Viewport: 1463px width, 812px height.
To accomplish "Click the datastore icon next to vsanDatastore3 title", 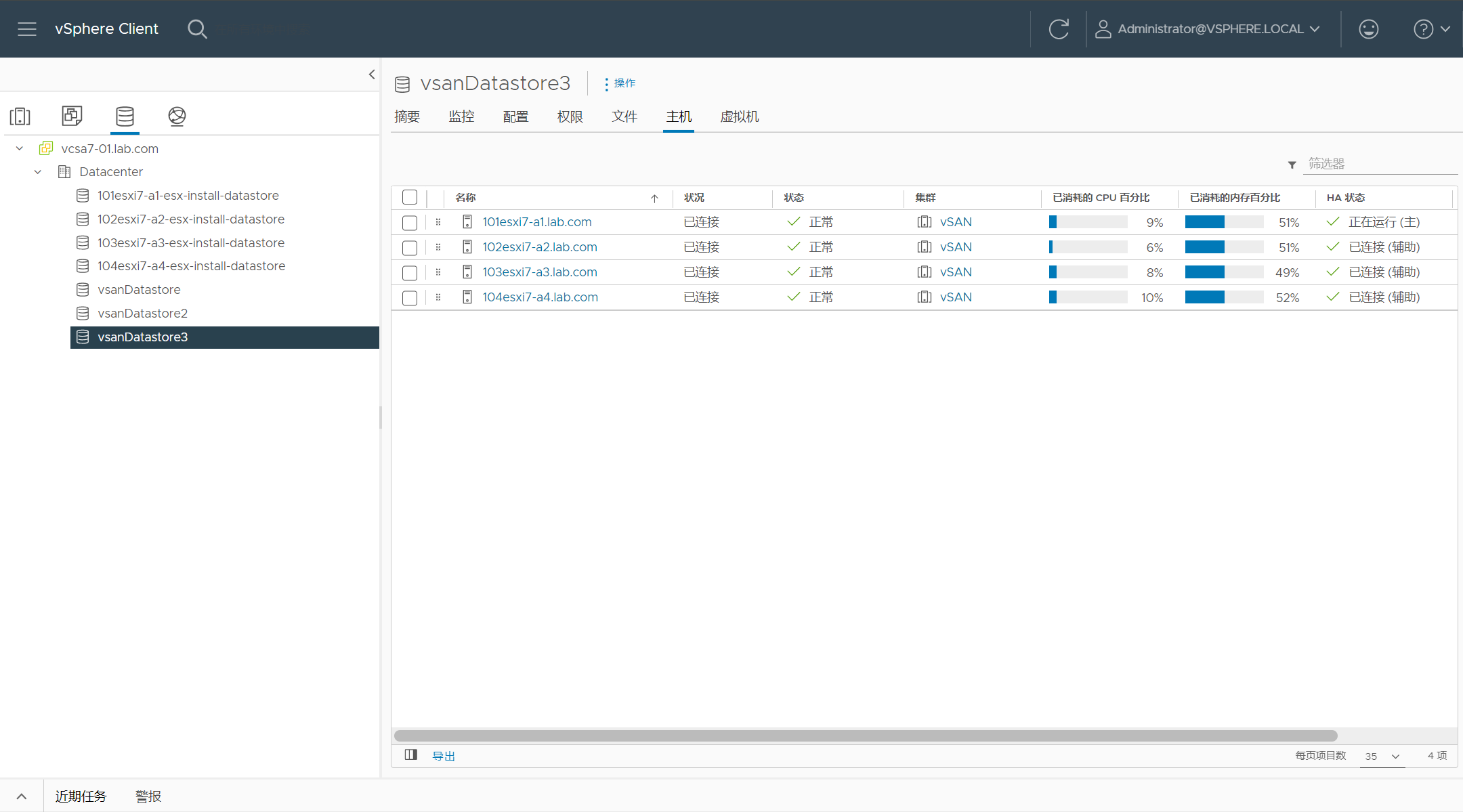I will point(402,84).
